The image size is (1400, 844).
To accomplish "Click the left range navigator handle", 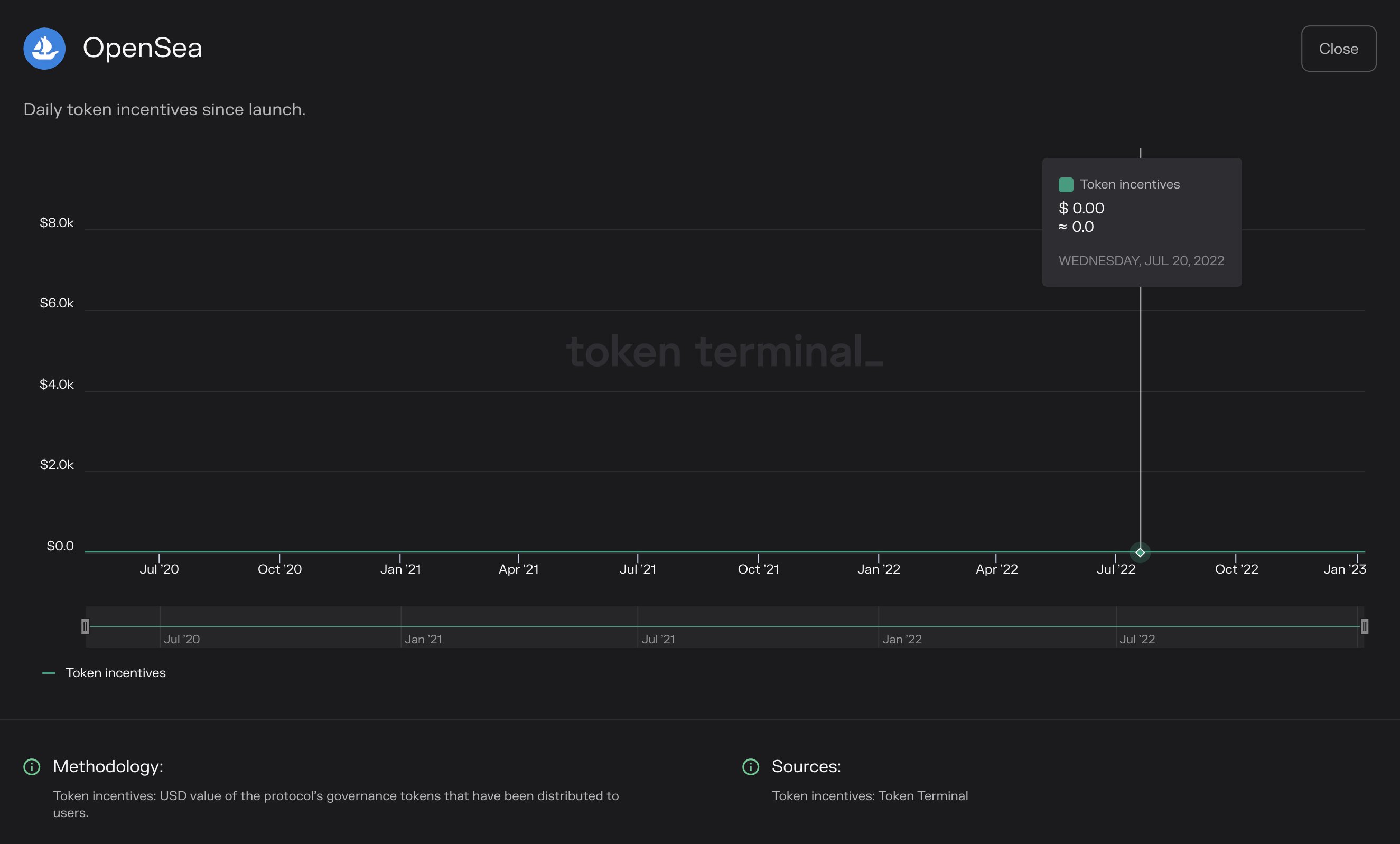I will click(85, 626).
